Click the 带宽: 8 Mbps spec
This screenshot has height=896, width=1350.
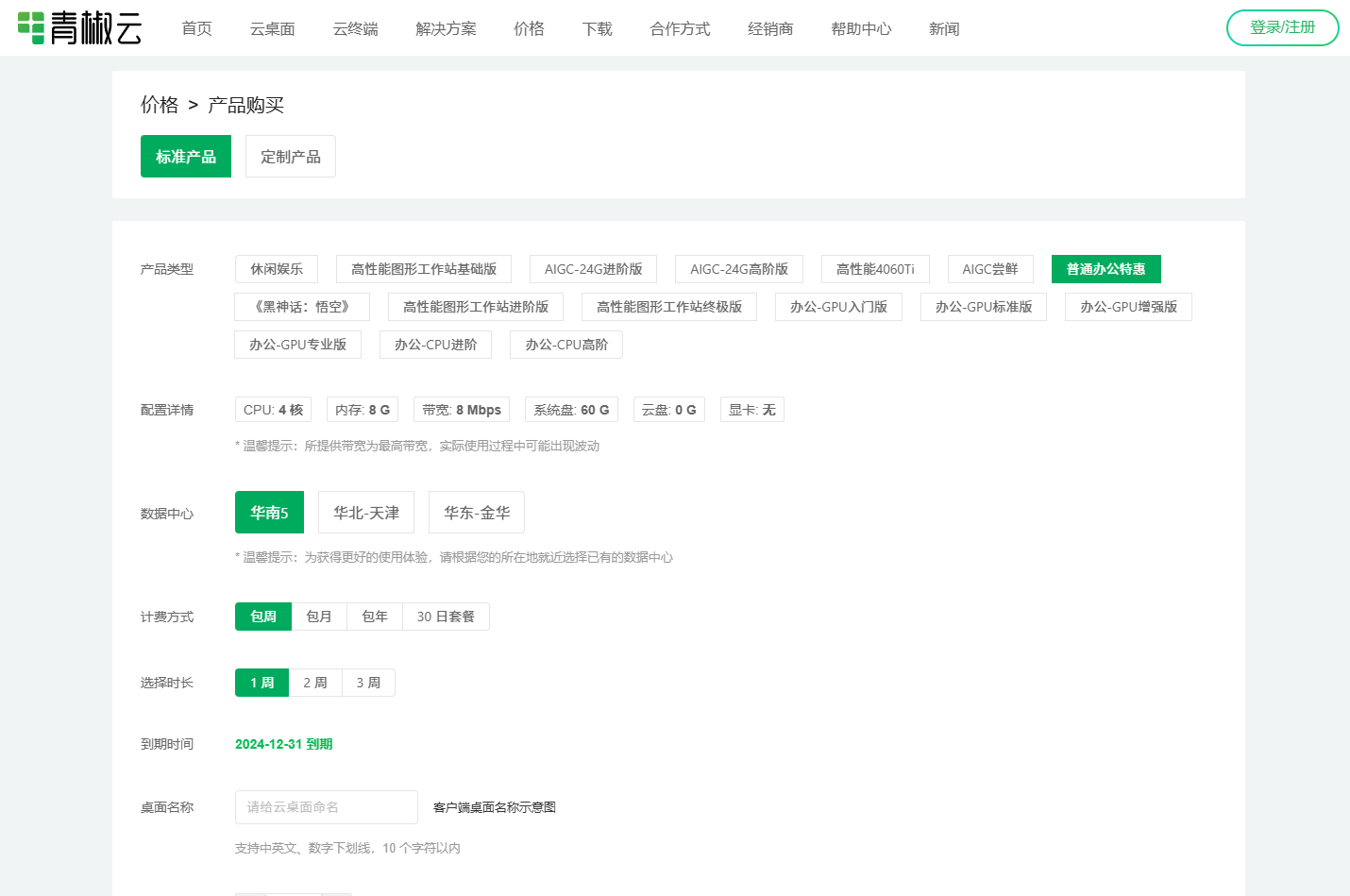pyautogui.click(x=462, y=410)
